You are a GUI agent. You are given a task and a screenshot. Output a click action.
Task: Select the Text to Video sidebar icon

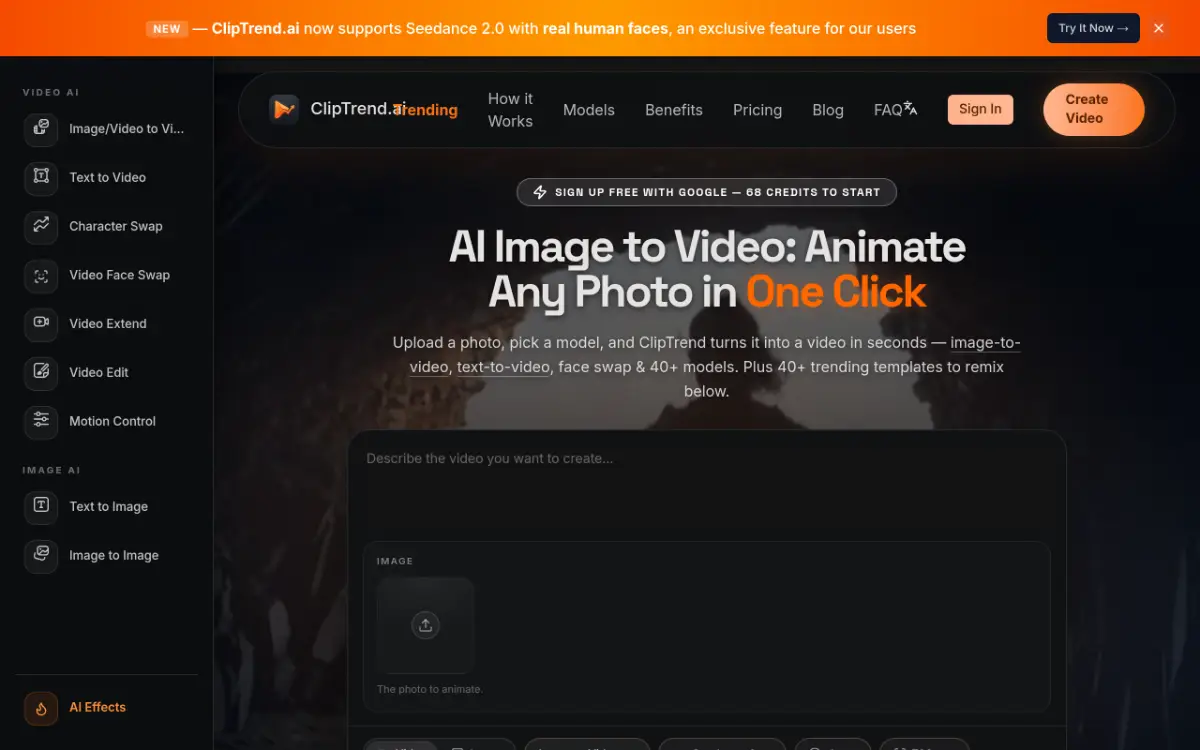[x=41, y=177]
